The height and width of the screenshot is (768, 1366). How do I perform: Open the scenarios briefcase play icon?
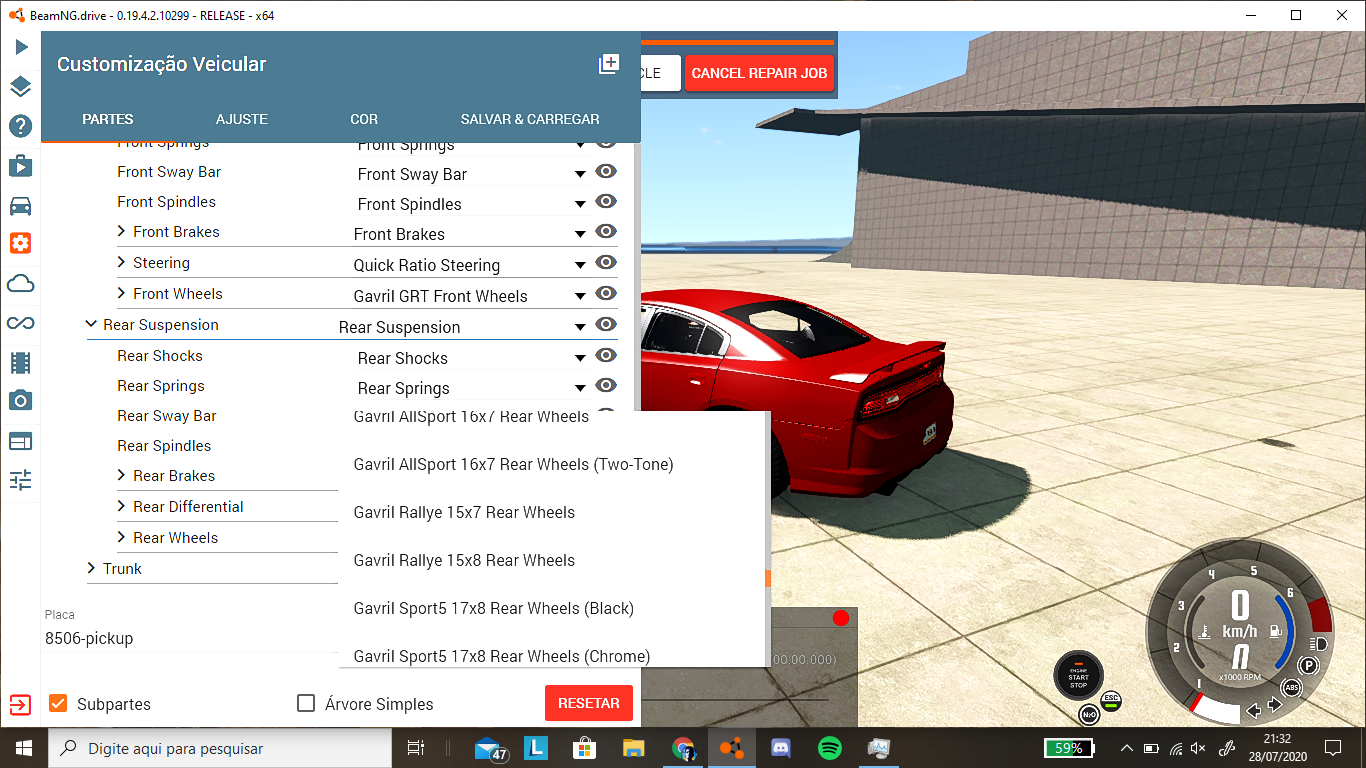tap(21, 166)
